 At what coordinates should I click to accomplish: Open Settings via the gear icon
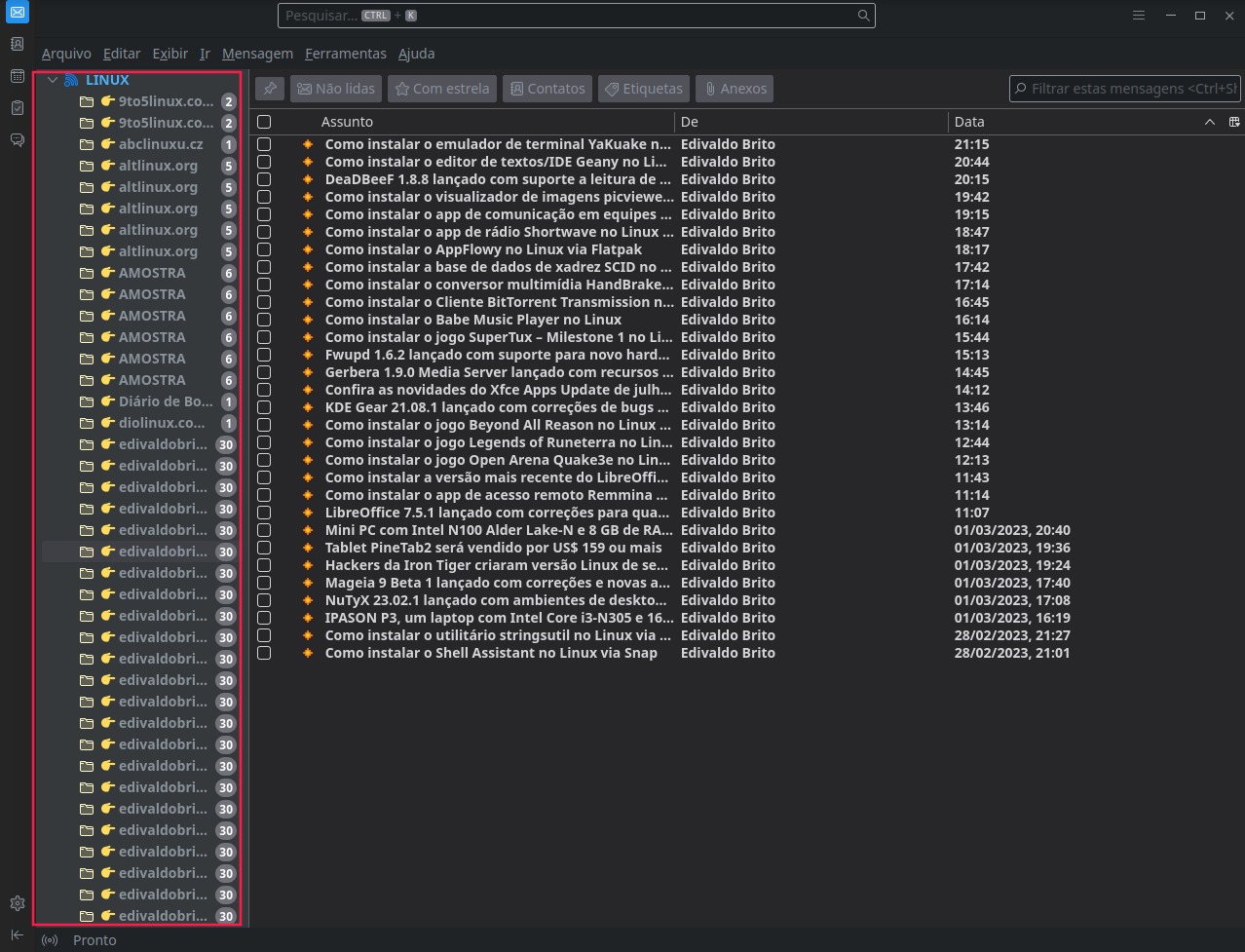[17, 903]
